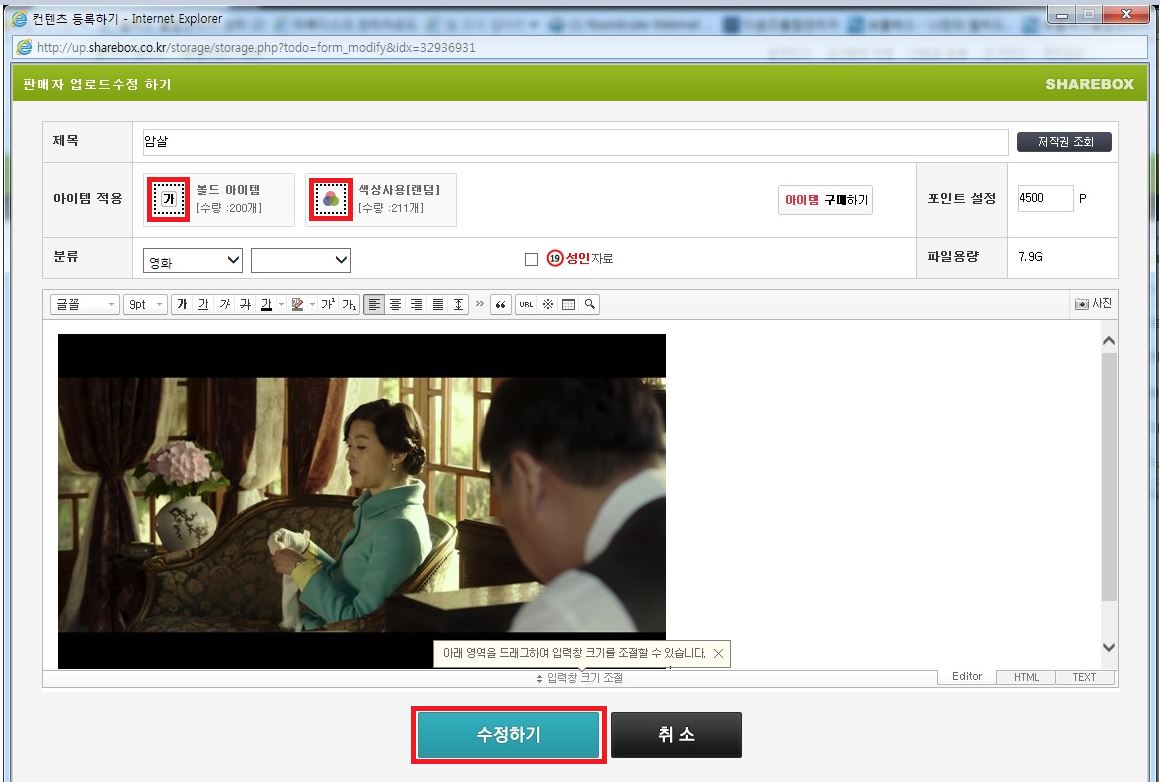Click the bold text toolbar icon
Image resolution: width=1160 pixels, height=782 pixels.
pyautogui.click(x=181, y=305)
